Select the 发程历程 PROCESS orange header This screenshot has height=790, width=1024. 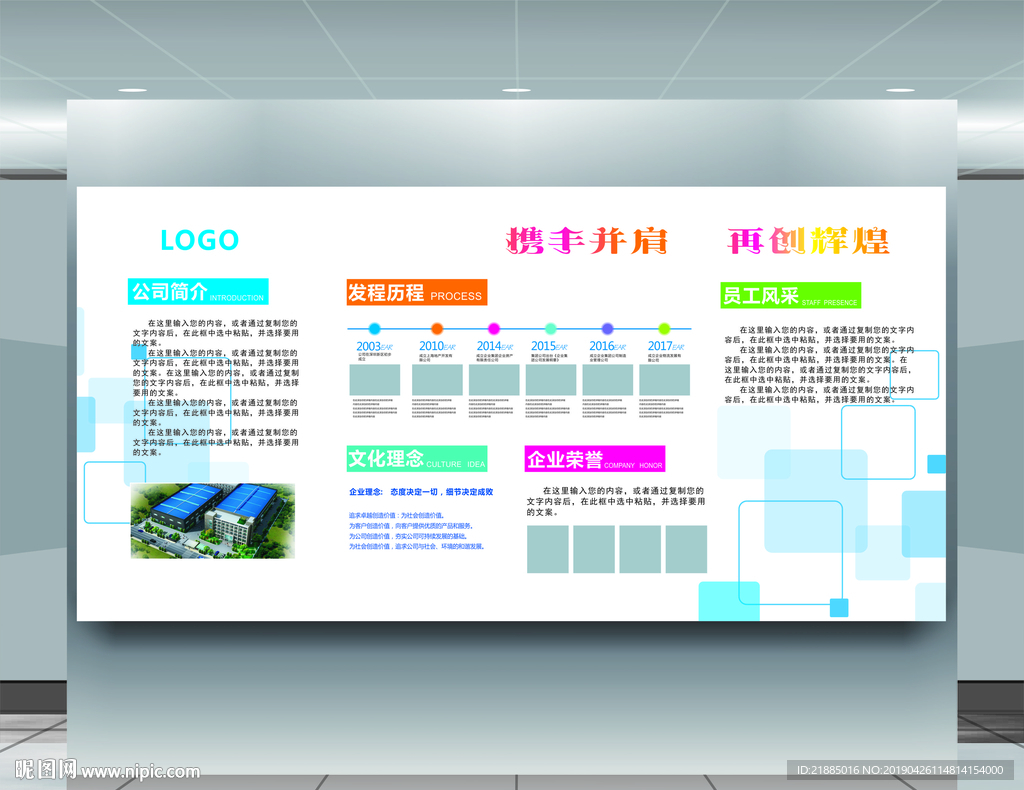coord(417,292)
